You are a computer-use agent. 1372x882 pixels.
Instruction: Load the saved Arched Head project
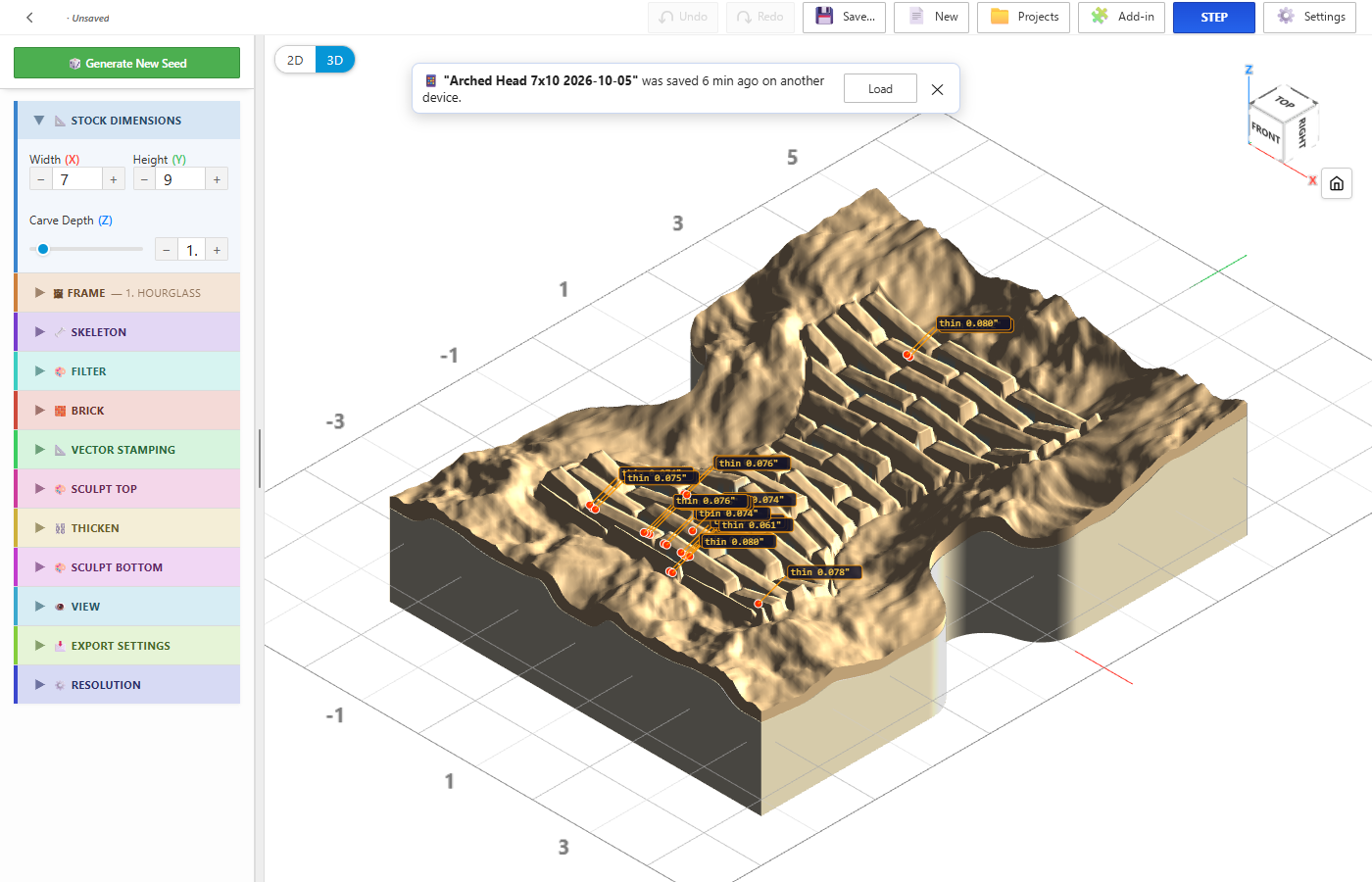[x=880, y=89]
